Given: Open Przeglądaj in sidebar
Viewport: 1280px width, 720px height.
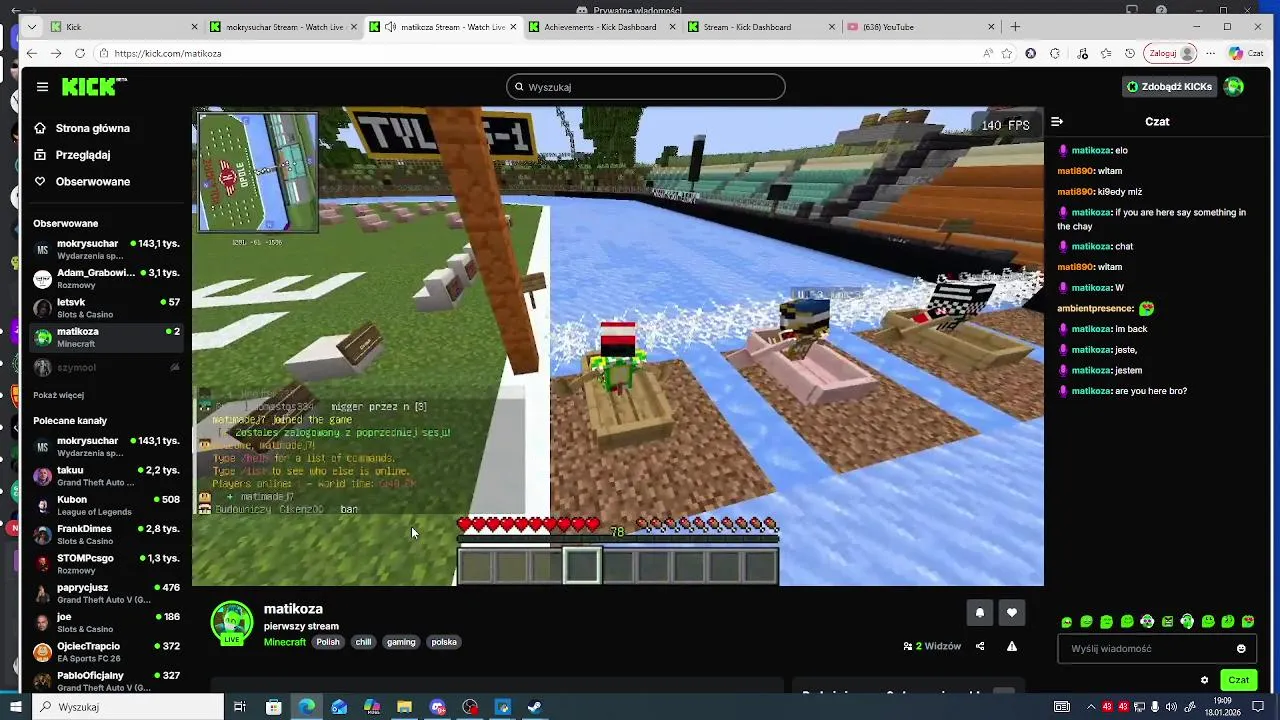Looking at the screenshot, I should point(83,155).
